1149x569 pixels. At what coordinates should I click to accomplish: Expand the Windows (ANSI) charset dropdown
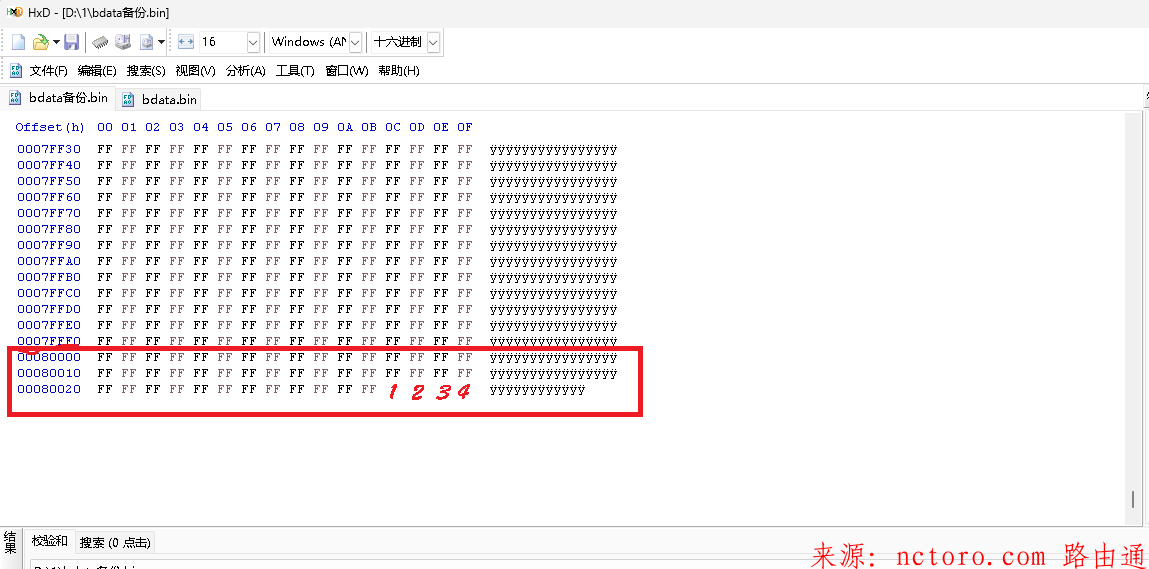(x=355, y=42)
